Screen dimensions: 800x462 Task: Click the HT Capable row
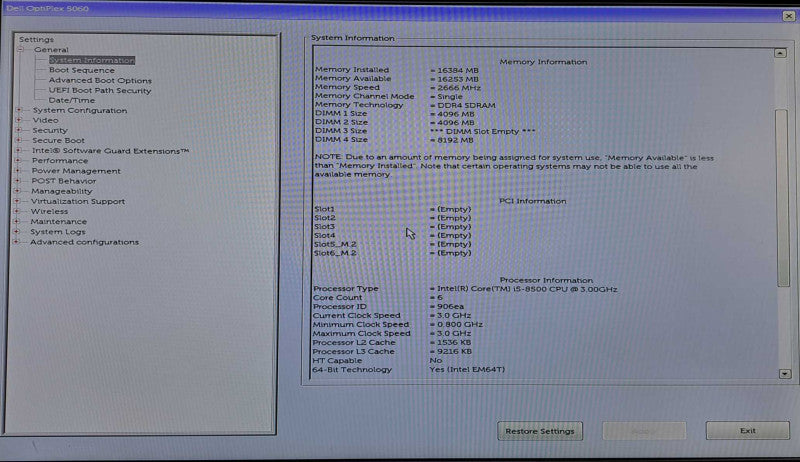378,360
